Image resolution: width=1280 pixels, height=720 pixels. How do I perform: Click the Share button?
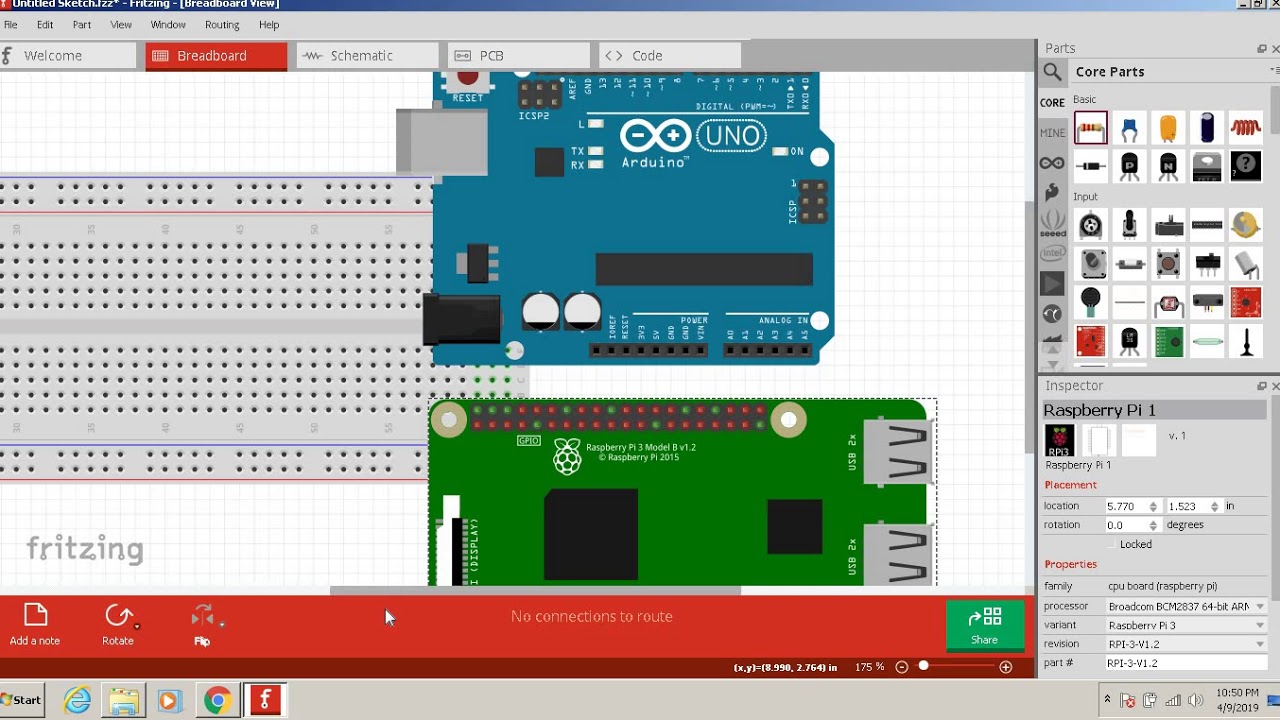(984, 625)
